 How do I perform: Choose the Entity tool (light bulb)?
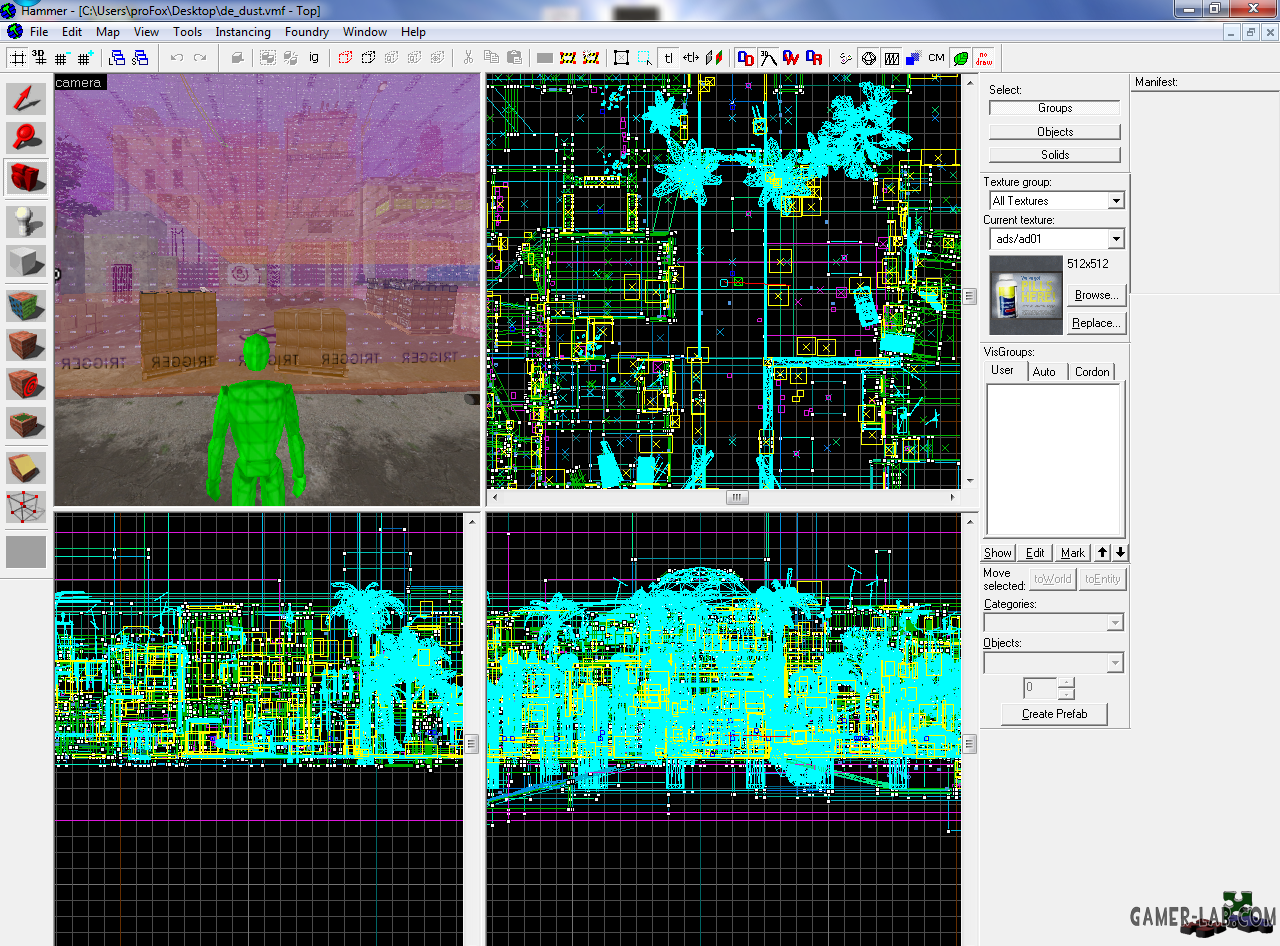26,221
